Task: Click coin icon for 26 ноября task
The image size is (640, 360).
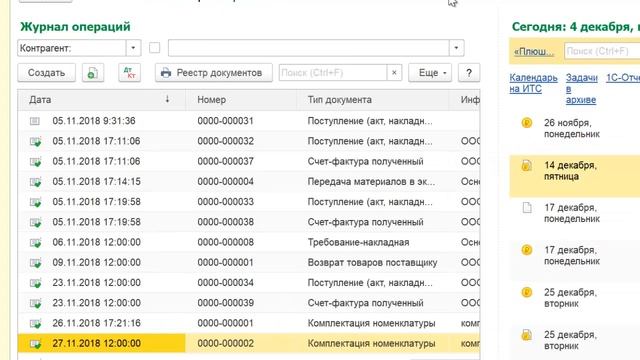Action: pyautogui.click(x=527, y=123)
